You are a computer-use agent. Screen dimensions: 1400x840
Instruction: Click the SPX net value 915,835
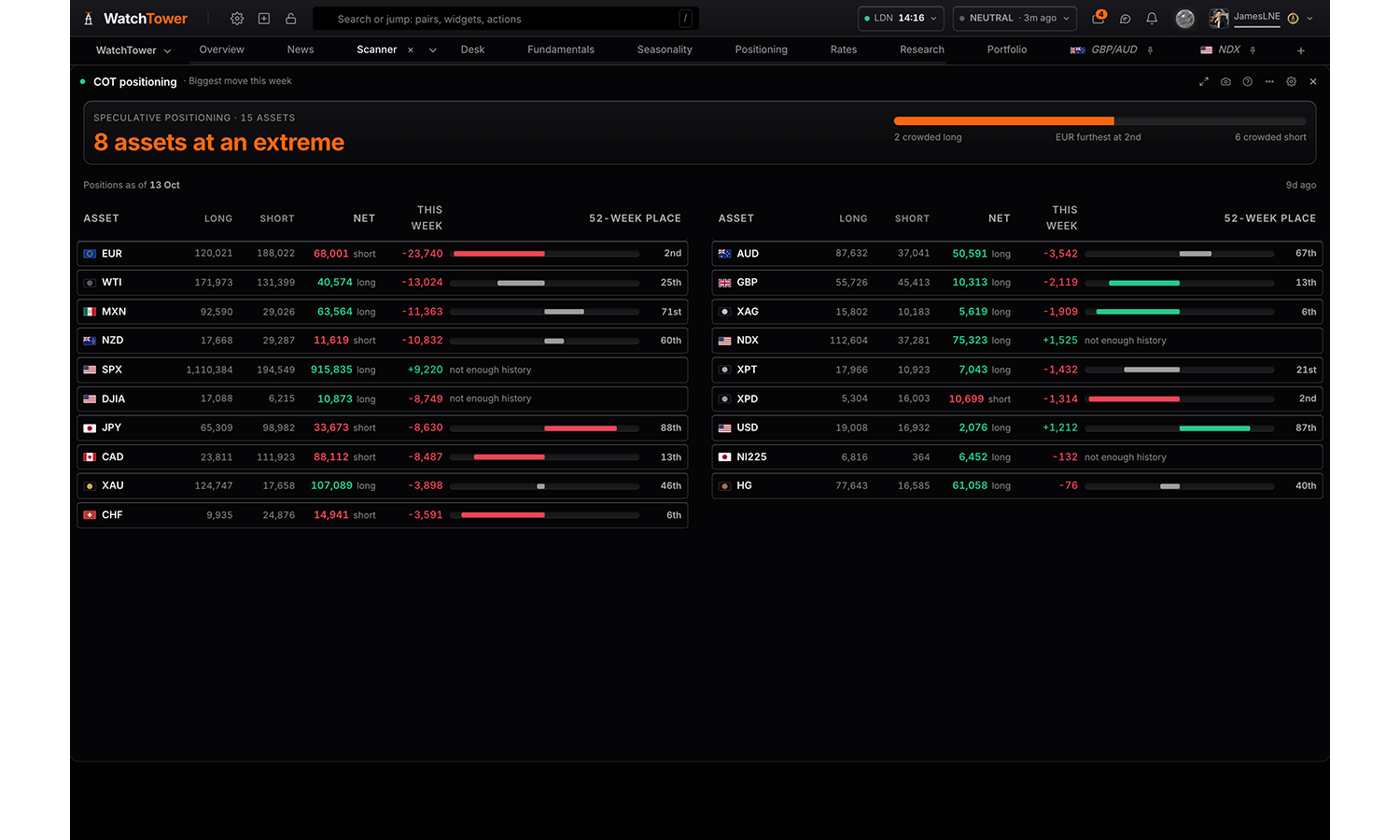tap(331, 370)
